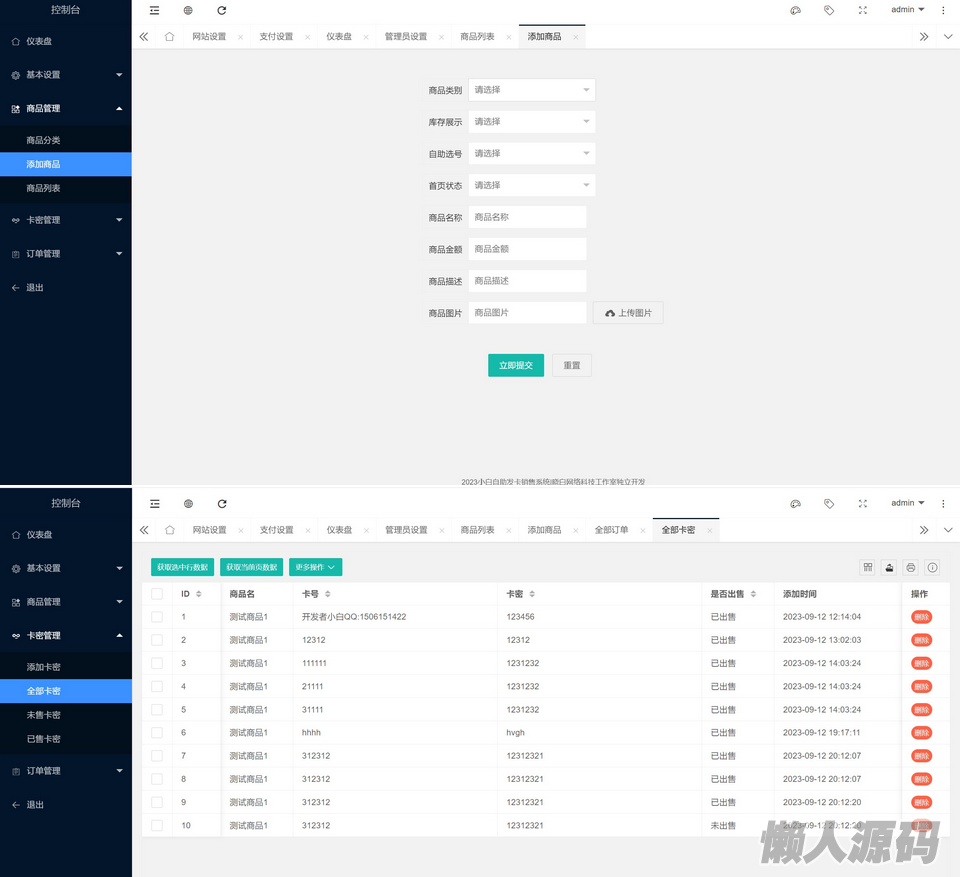
Task: Check the row with ID 3
Action: point(157,663)
